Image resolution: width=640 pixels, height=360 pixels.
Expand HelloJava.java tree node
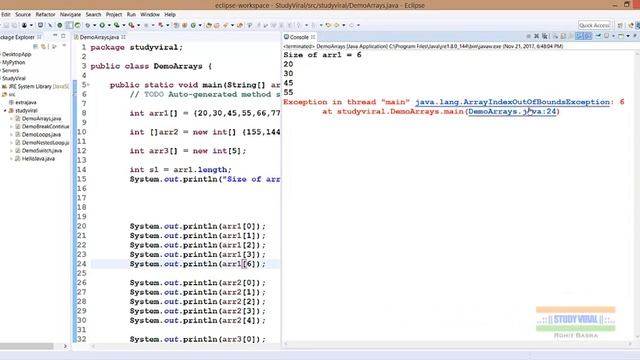[x=11, y=159]
